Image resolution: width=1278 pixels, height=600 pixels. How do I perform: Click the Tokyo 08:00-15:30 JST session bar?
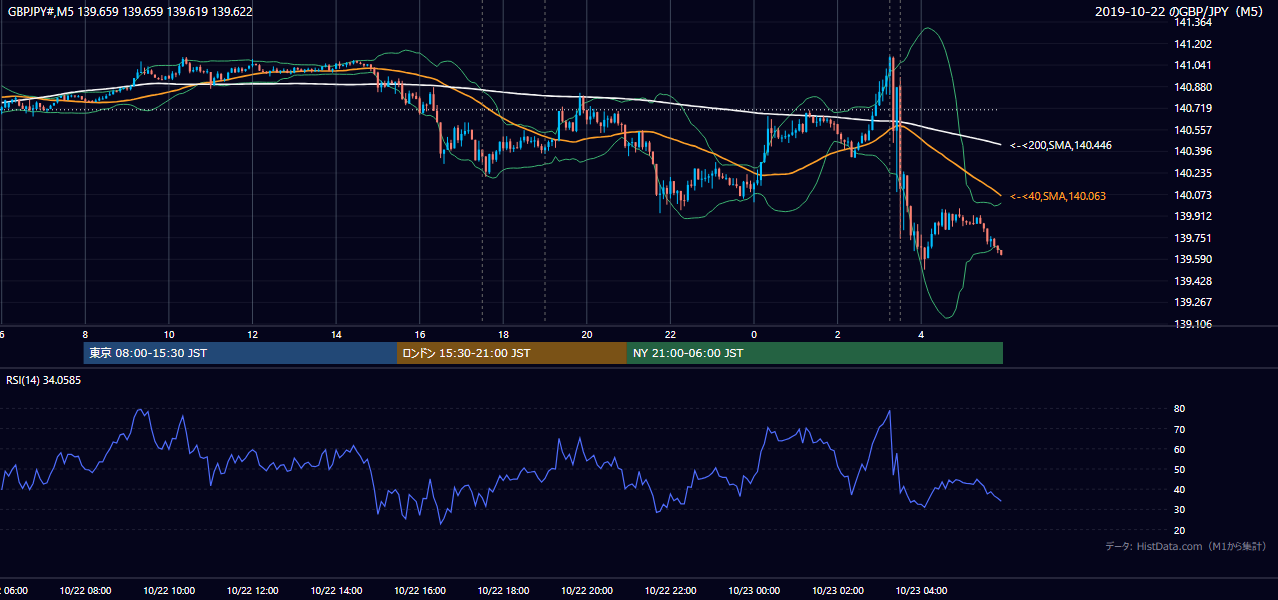tap(240, 353)
